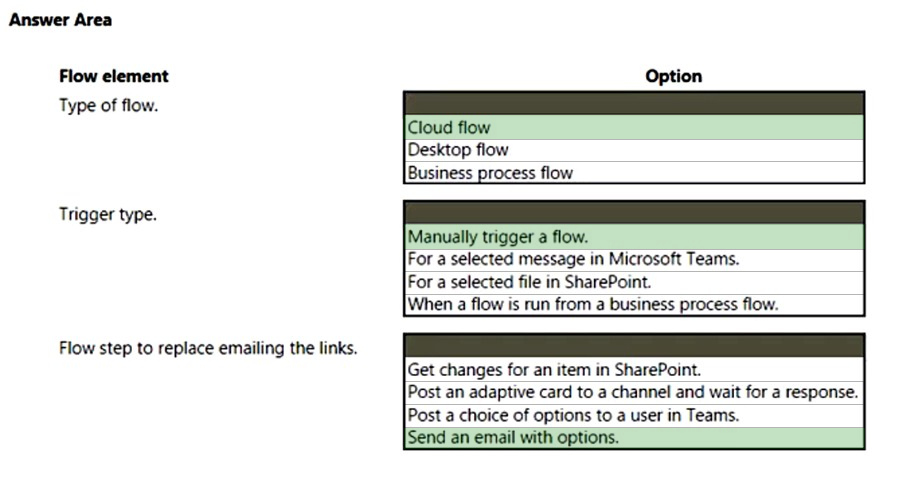The width and height of the screenshot is (901, 488).
Task: Click the Option column heading
Action: pos(673,76)
